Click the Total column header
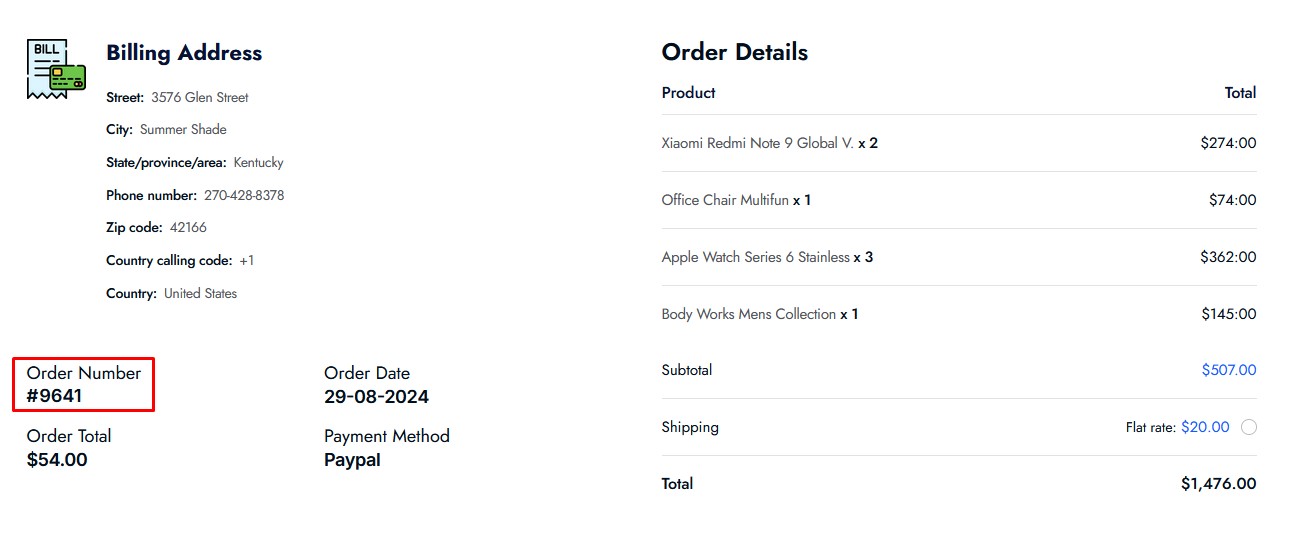 tap(1240, 92)
